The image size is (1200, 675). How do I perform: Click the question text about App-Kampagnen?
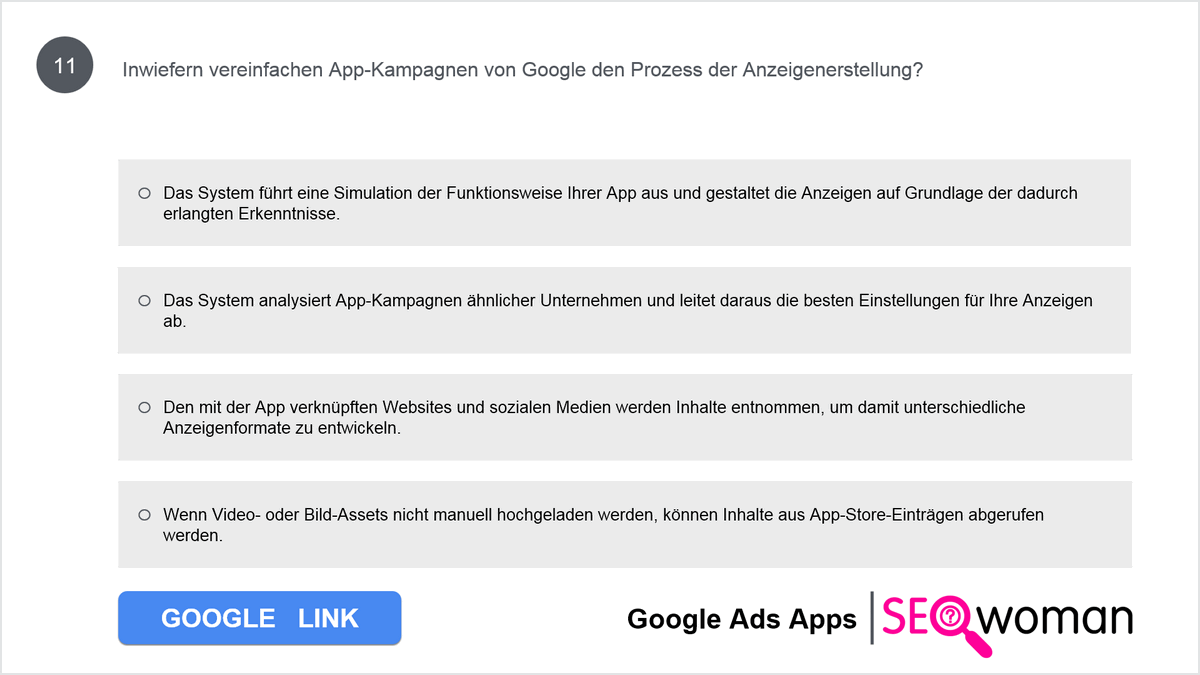(522, 70)
